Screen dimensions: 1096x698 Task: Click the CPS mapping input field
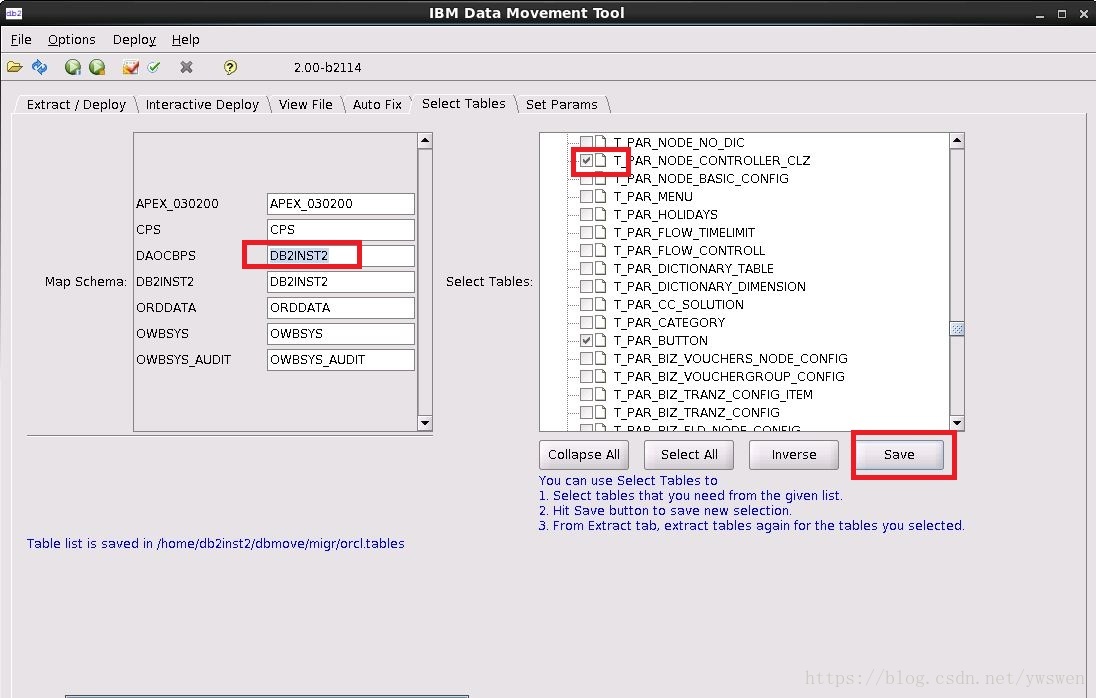click(340, 230)
